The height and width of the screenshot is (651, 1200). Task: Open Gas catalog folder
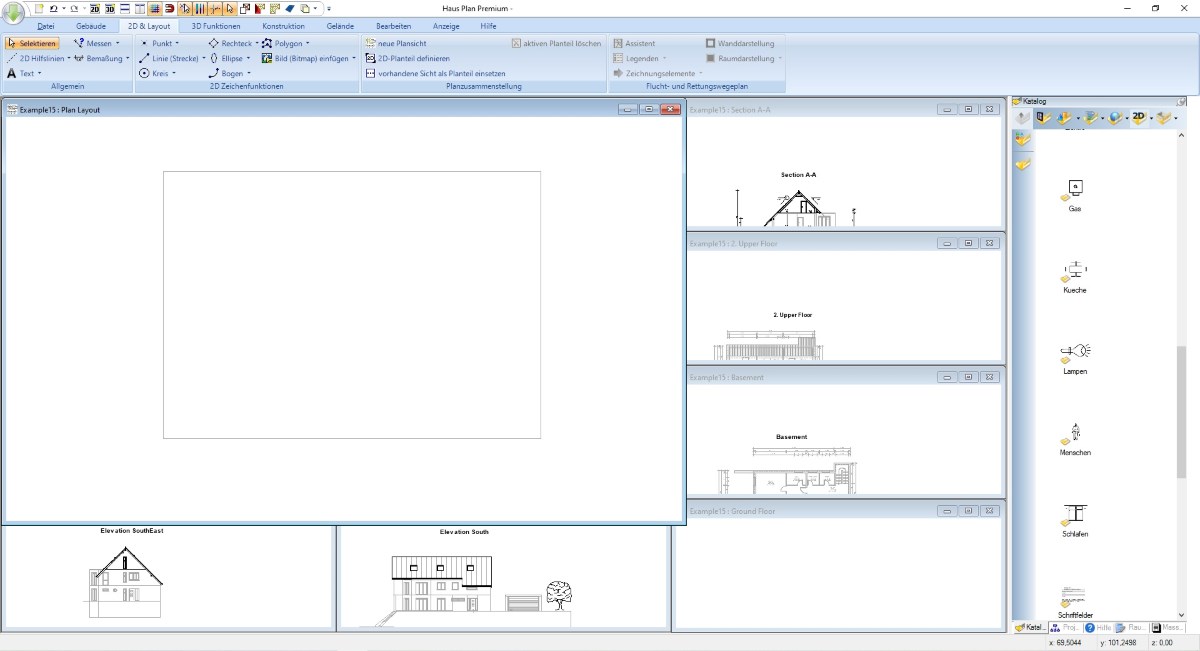click(x=1074, y=194)
